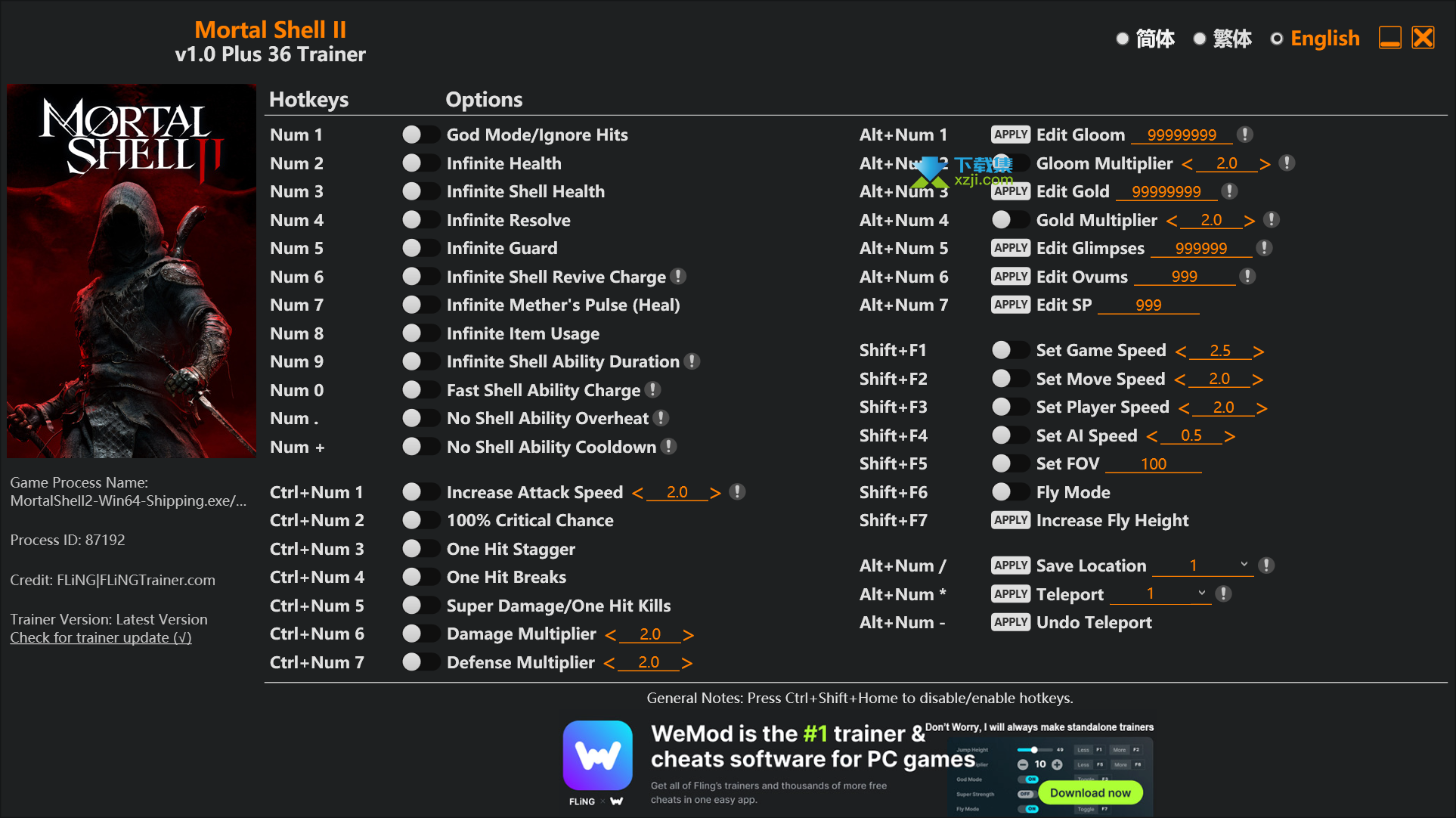Image resolution: width=1456 pixels, height=818 pixels.
Task: Click the Edit Ovums value field
Action: tap(1185, 277)
